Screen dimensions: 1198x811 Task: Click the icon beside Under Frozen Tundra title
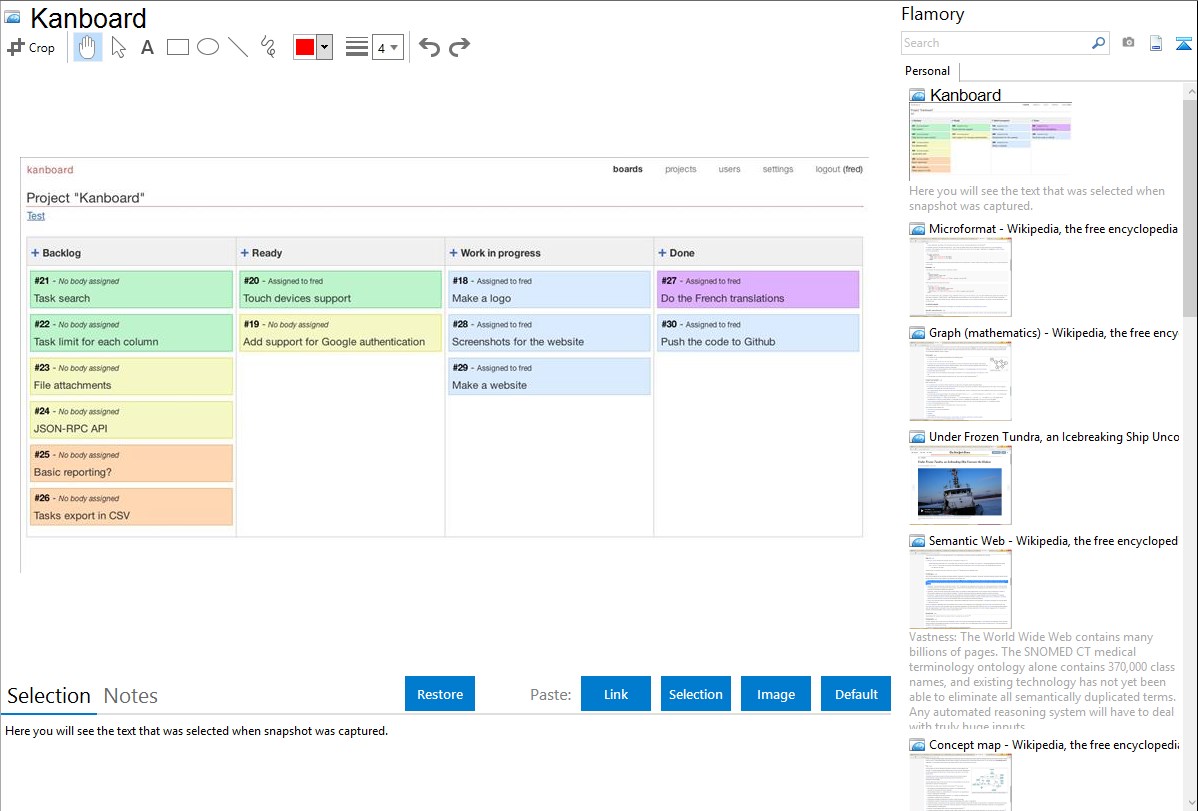pyautogui.click(x=917, y=436)
